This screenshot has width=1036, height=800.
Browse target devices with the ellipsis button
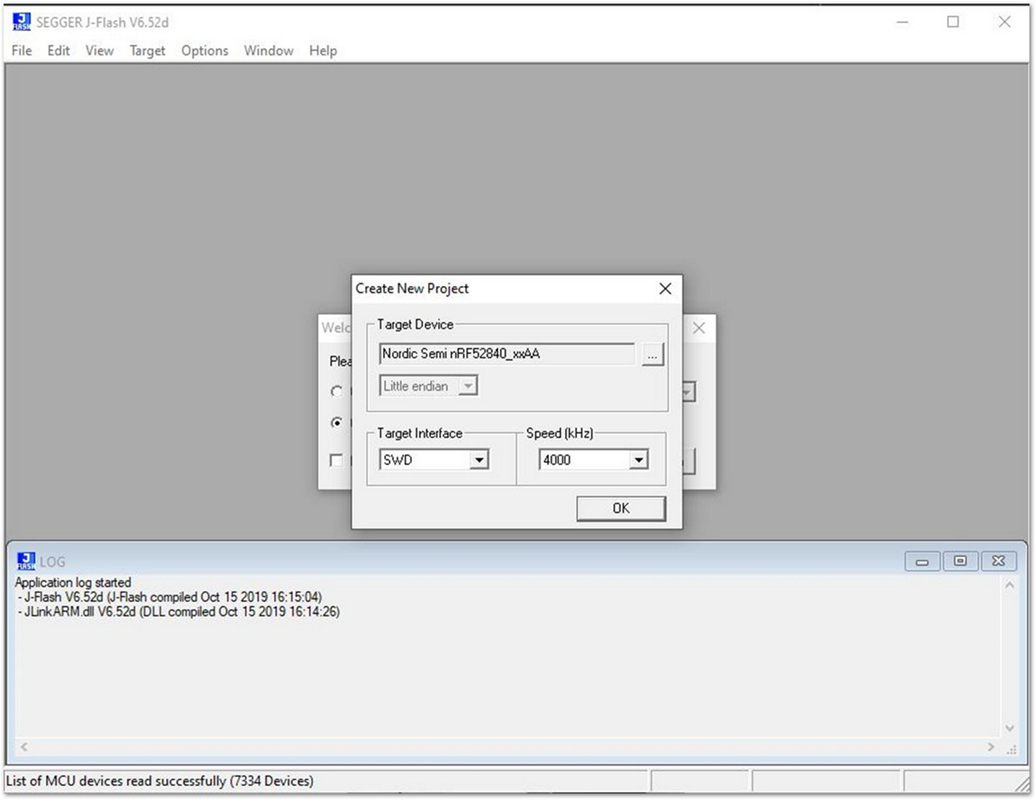click(x=652, y=355)
